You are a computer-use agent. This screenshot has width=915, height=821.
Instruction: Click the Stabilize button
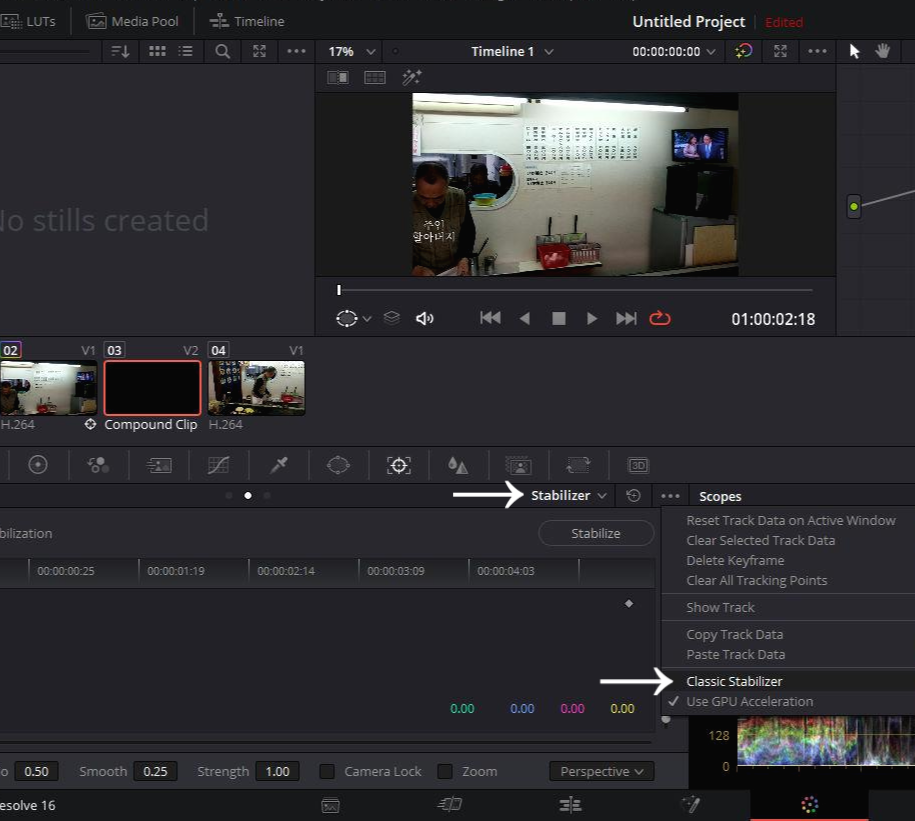pos(596,533)
